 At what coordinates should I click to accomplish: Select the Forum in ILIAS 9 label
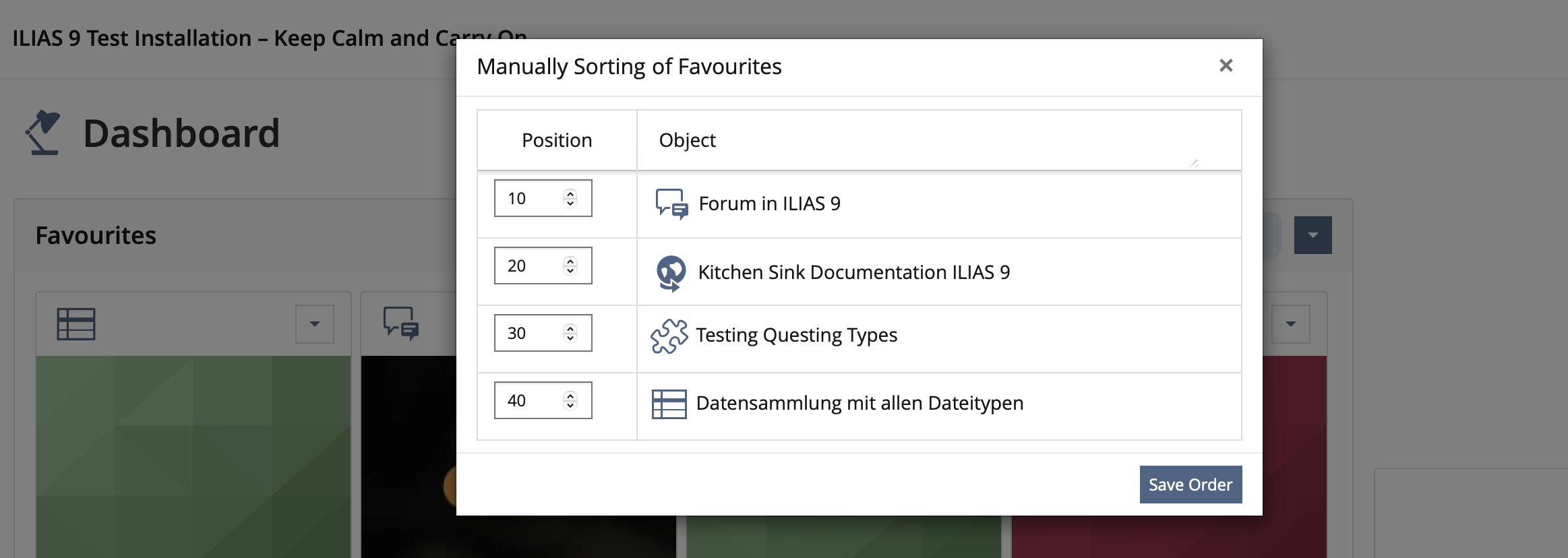point(769,204)
